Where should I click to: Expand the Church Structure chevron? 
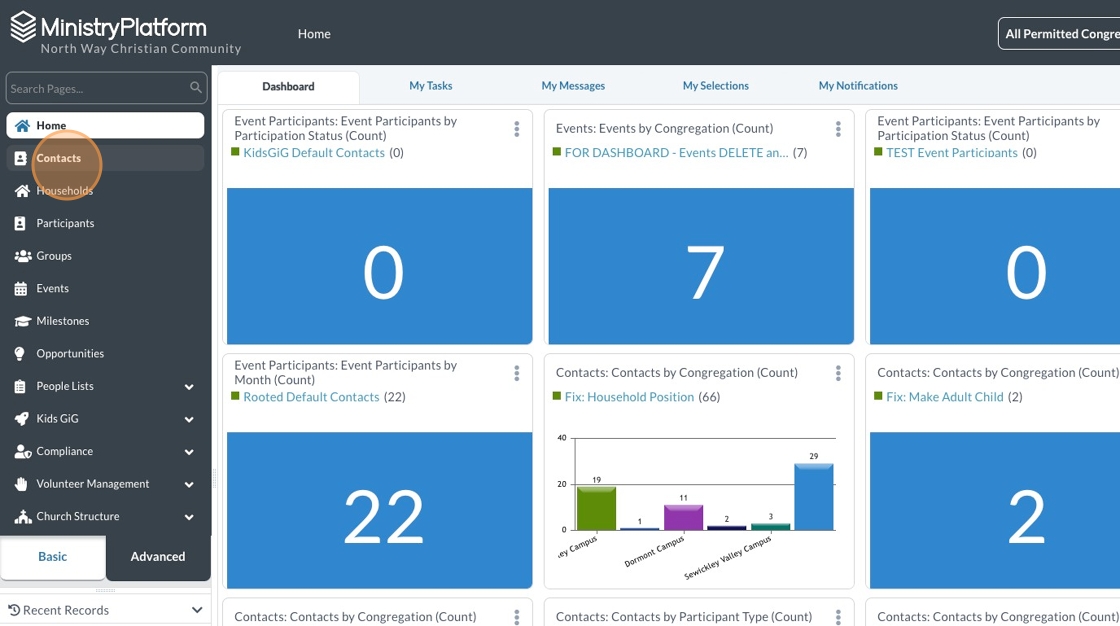pyautogui.click(x=189, y=517)
